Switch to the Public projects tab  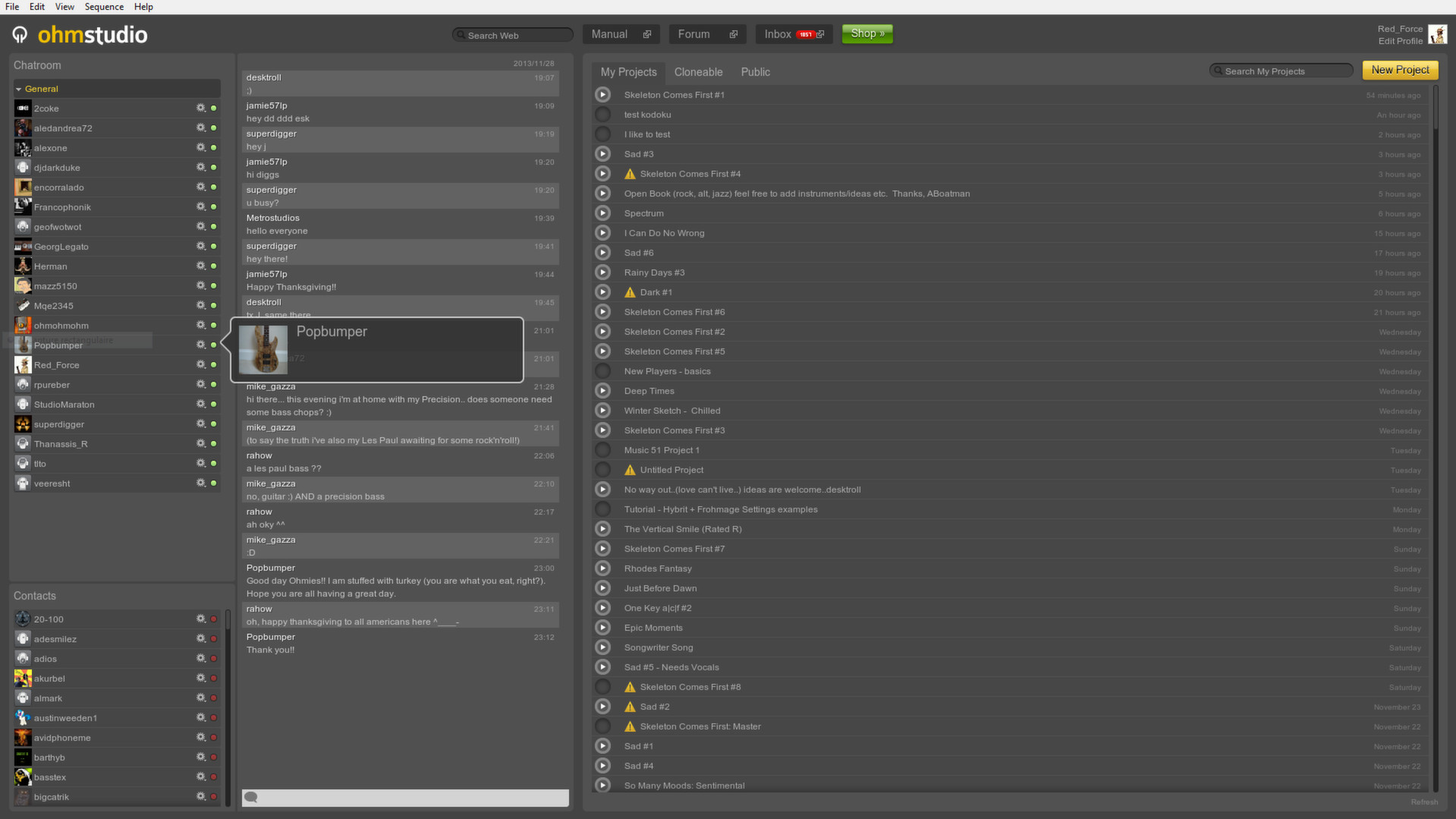point(755,72)
